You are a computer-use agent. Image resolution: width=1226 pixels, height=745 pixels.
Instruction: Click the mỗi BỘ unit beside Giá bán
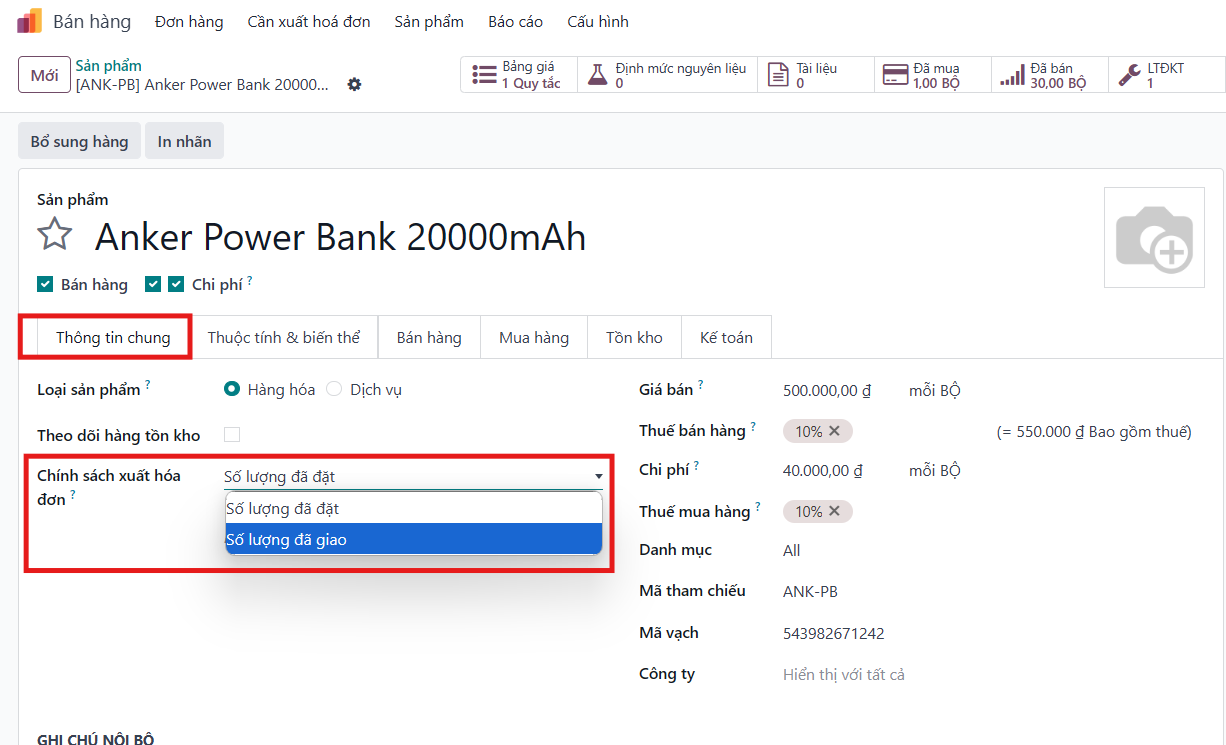[x=934, y=390]
